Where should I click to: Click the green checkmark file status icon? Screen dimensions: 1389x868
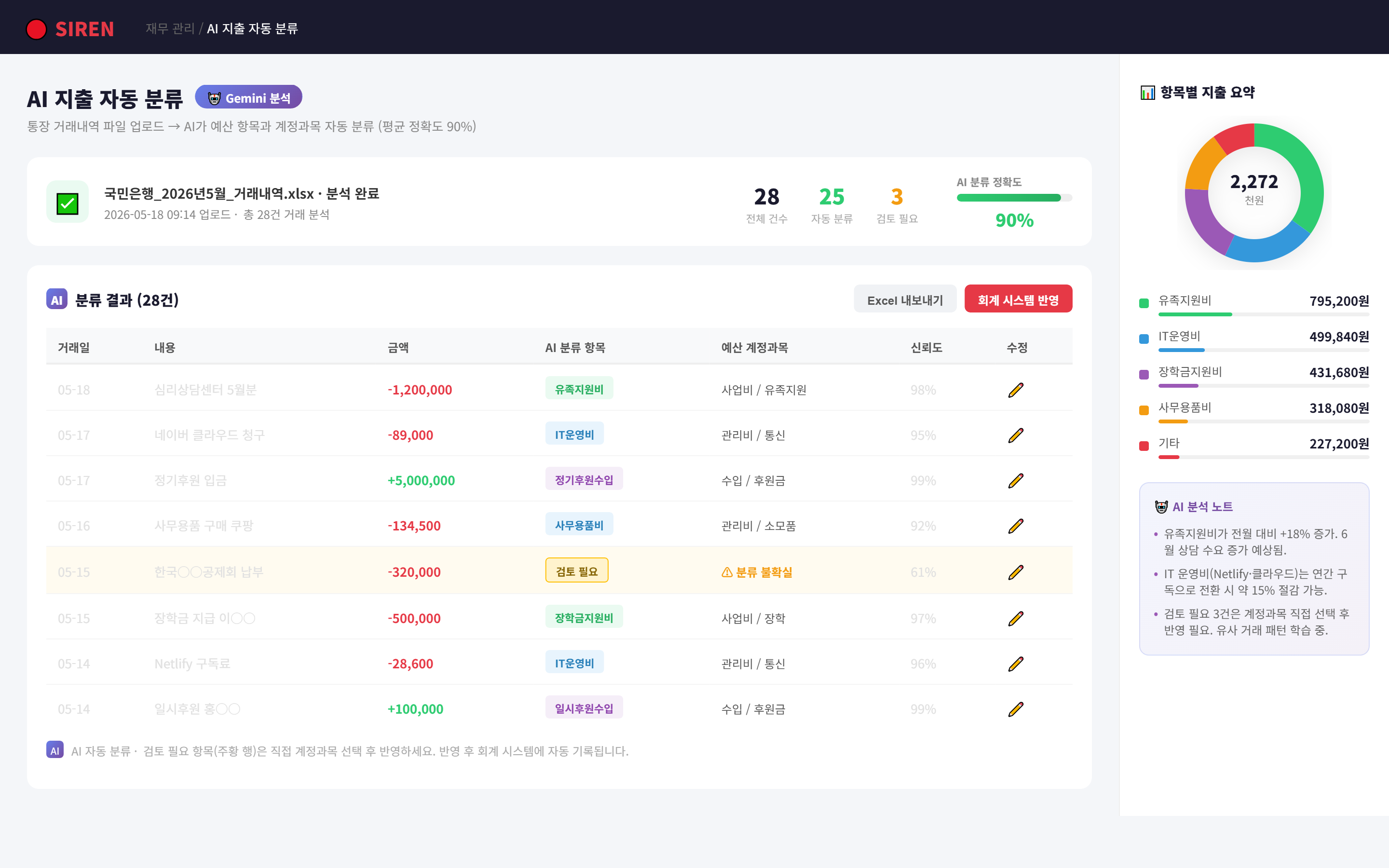pyautogui.click(x=67, y=202)
